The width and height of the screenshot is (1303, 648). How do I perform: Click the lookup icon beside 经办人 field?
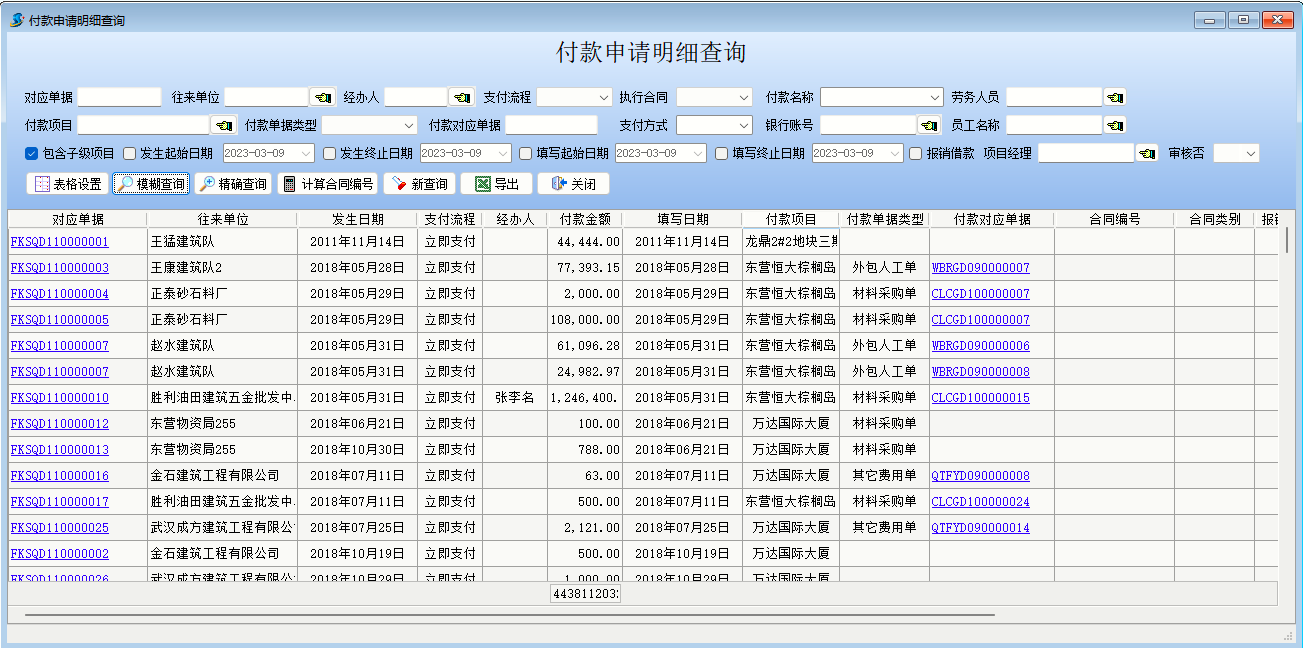(x=461, y=98)
